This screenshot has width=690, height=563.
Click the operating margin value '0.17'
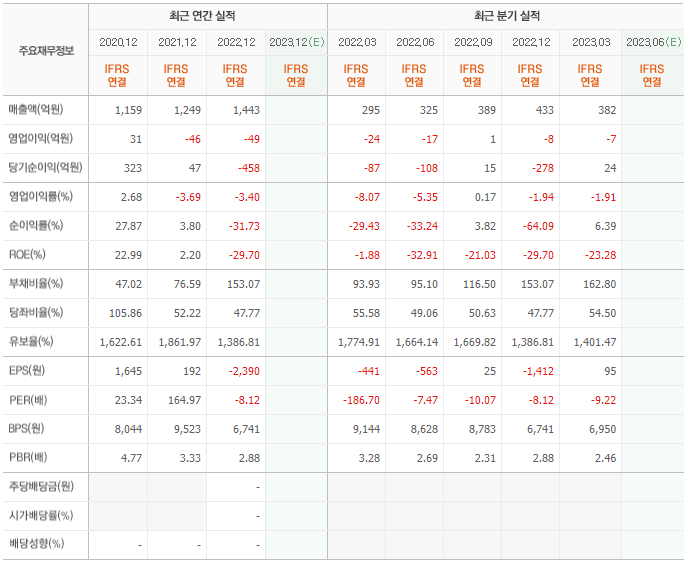tap(485, 197)
